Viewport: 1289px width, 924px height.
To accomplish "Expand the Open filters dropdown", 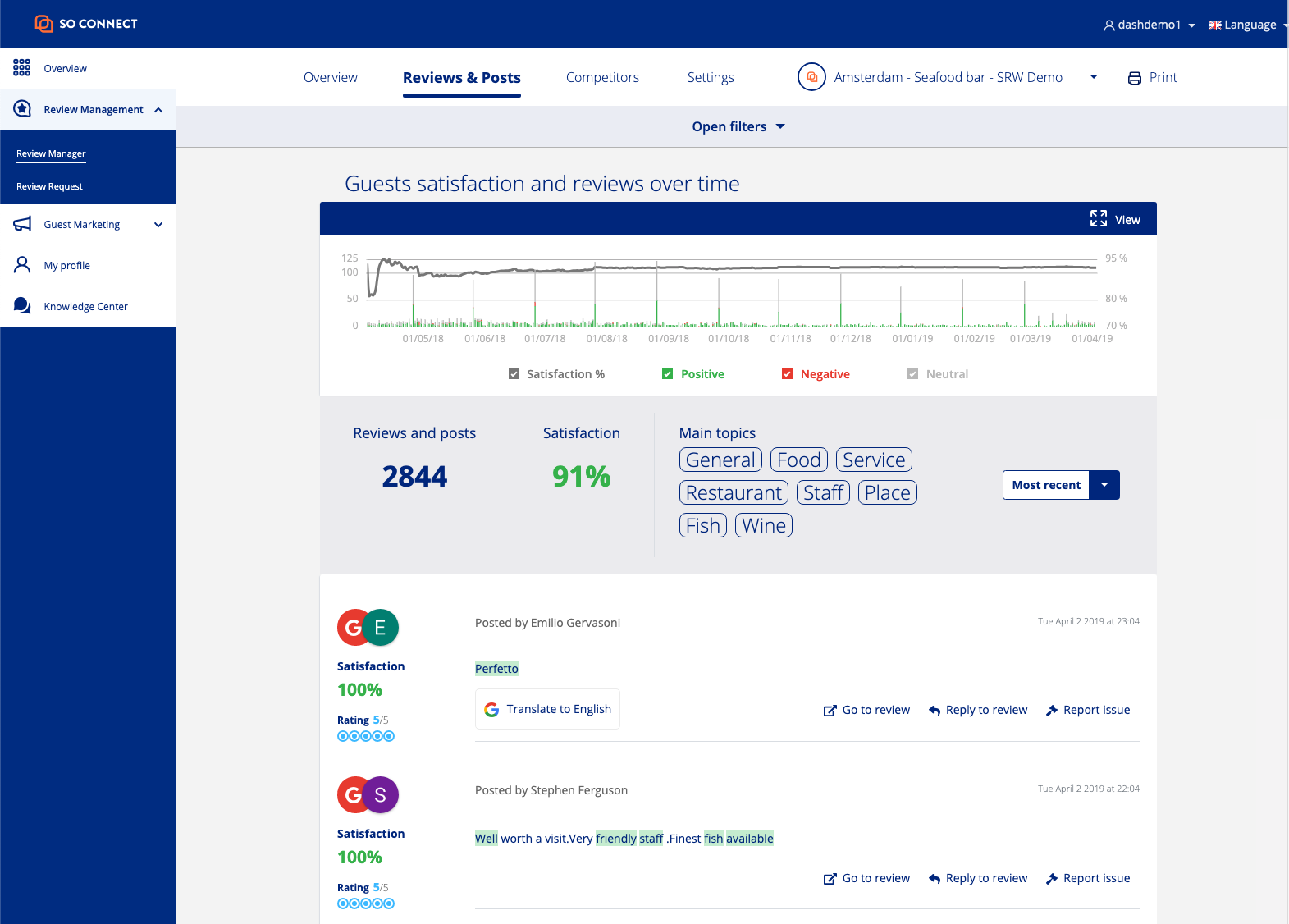I will coord(738,126).
